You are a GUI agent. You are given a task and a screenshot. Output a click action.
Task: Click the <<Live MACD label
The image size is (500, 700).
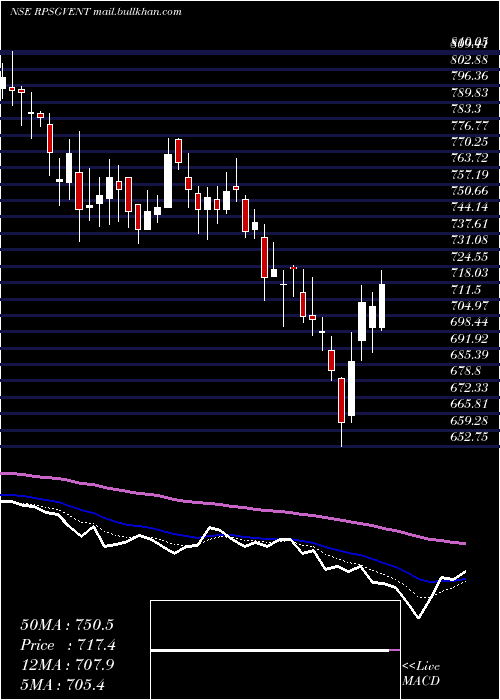[421, 674]
